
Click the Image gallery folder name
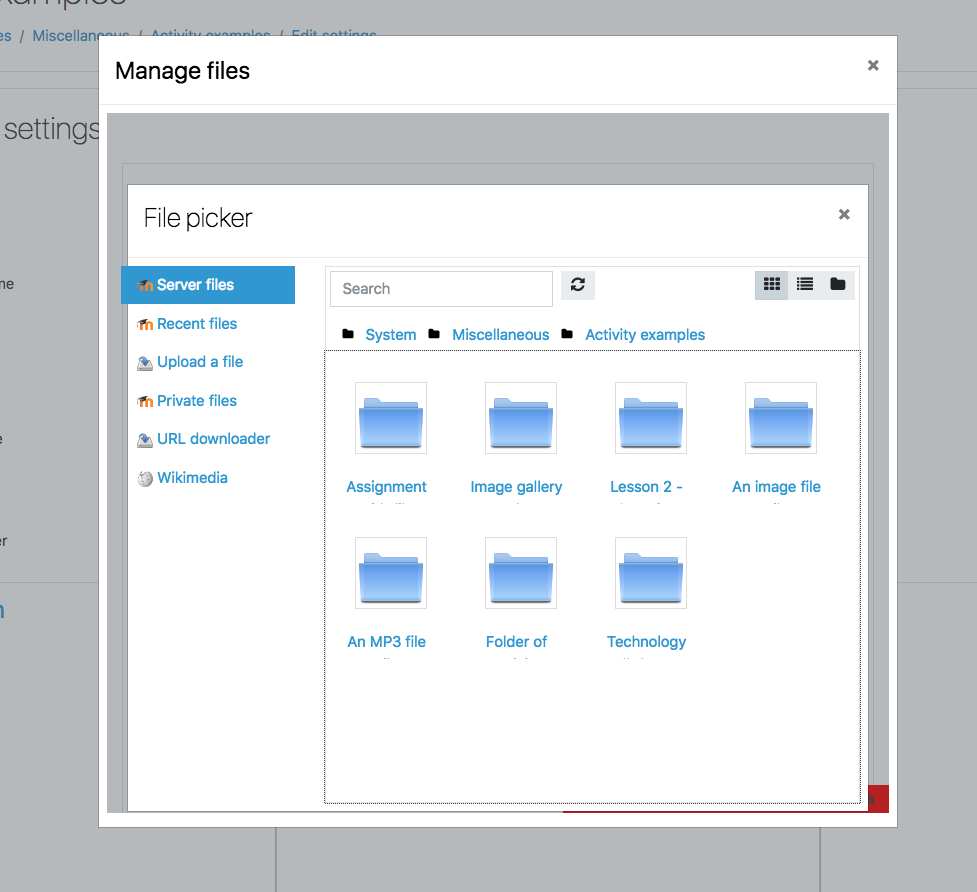tap(517, 486)
